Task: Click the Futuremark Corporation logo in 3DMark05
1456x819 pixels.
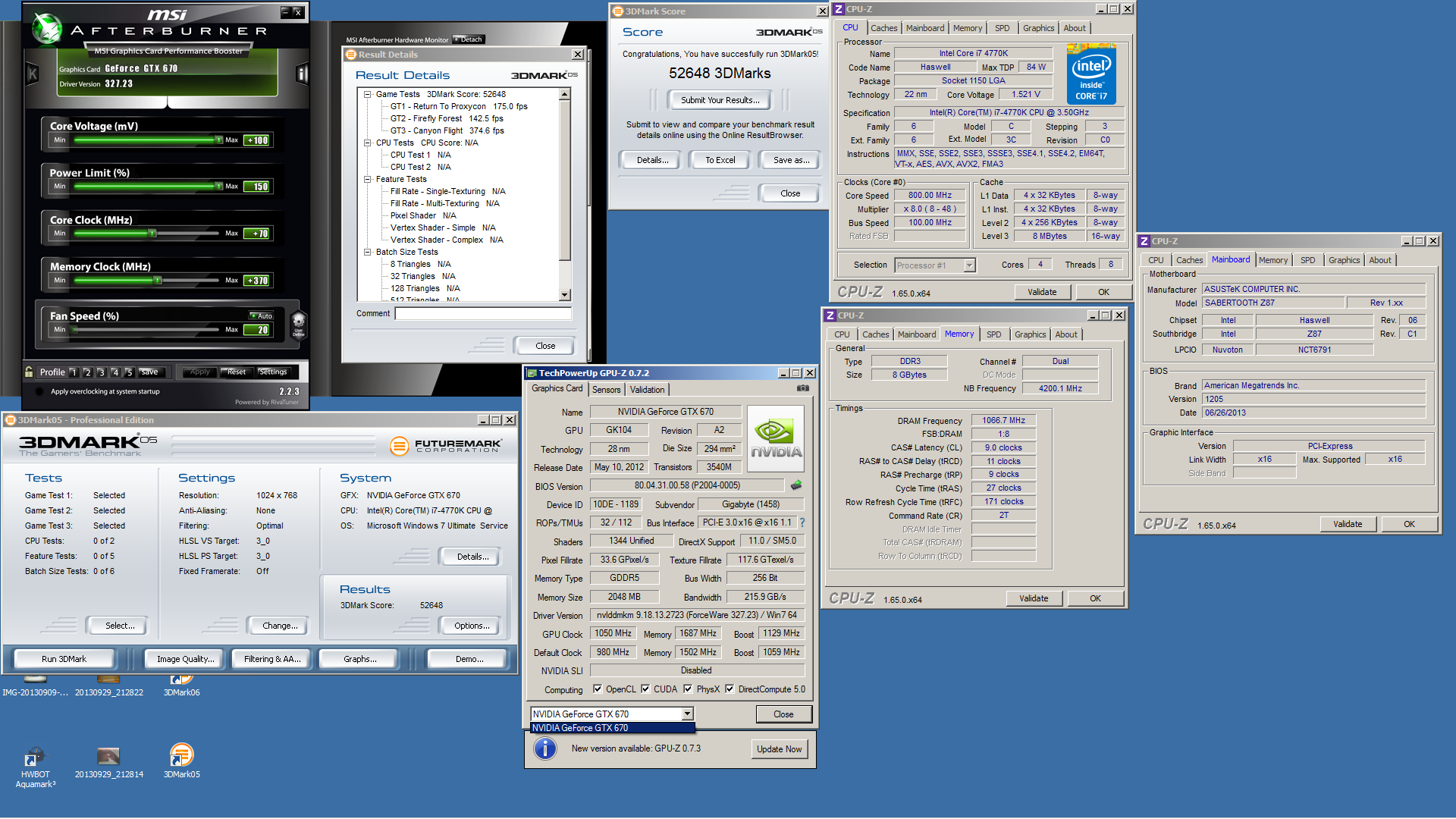Action: (x=445, y=446)
